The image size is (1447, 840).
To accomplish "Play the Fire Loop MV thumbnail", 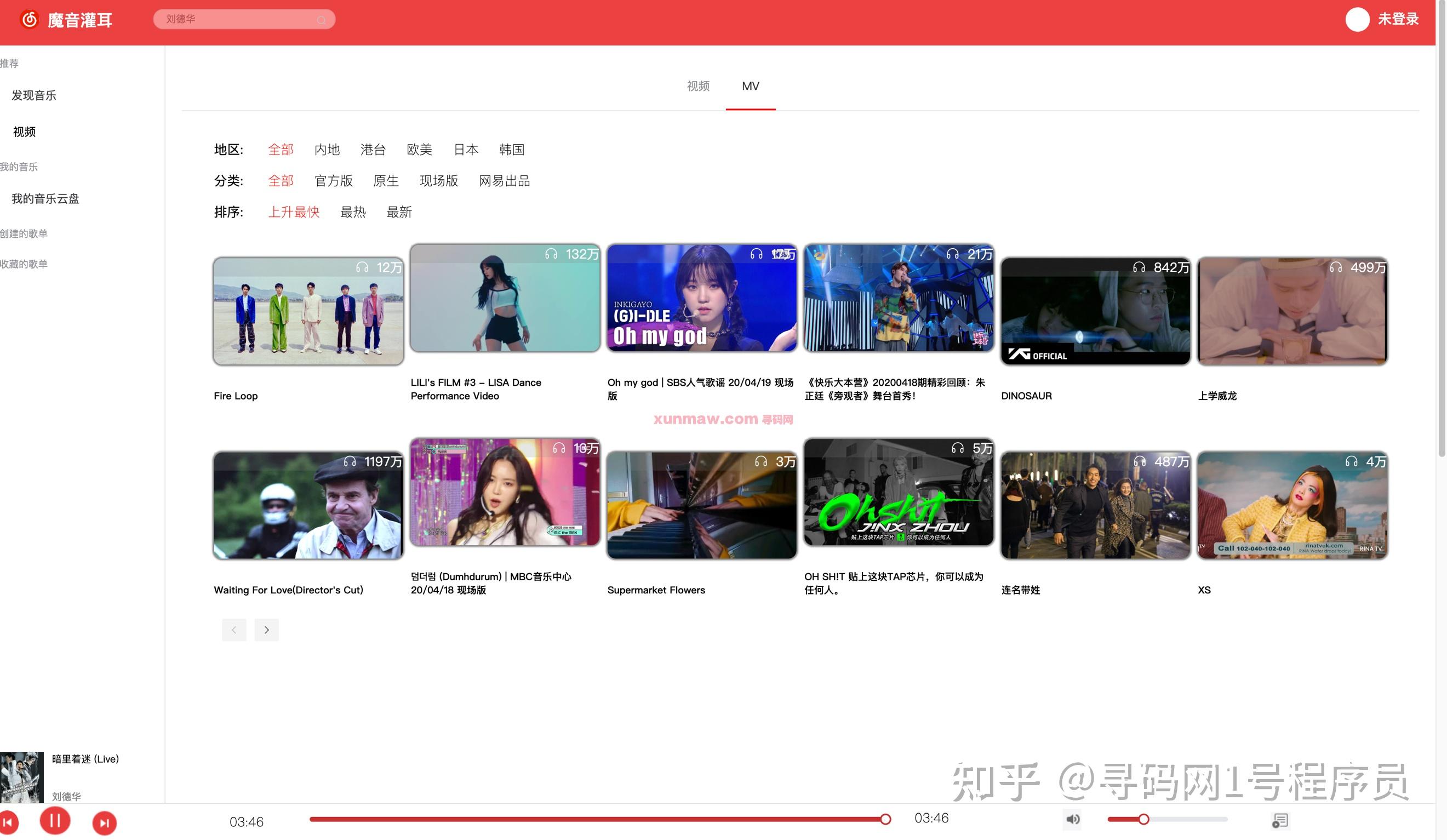I will point(308,311).
